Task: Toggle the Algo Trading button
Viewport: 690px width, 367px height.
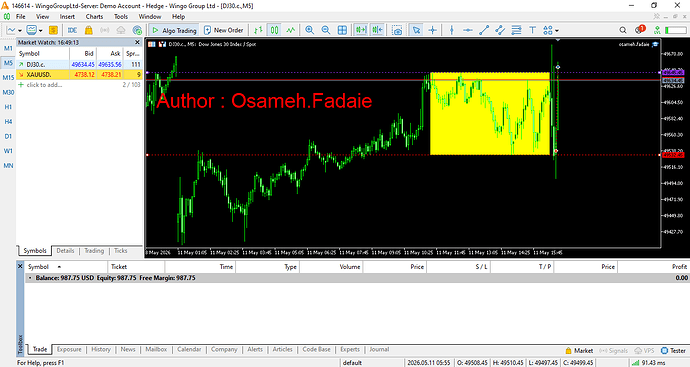Action: tap(174, 30)
